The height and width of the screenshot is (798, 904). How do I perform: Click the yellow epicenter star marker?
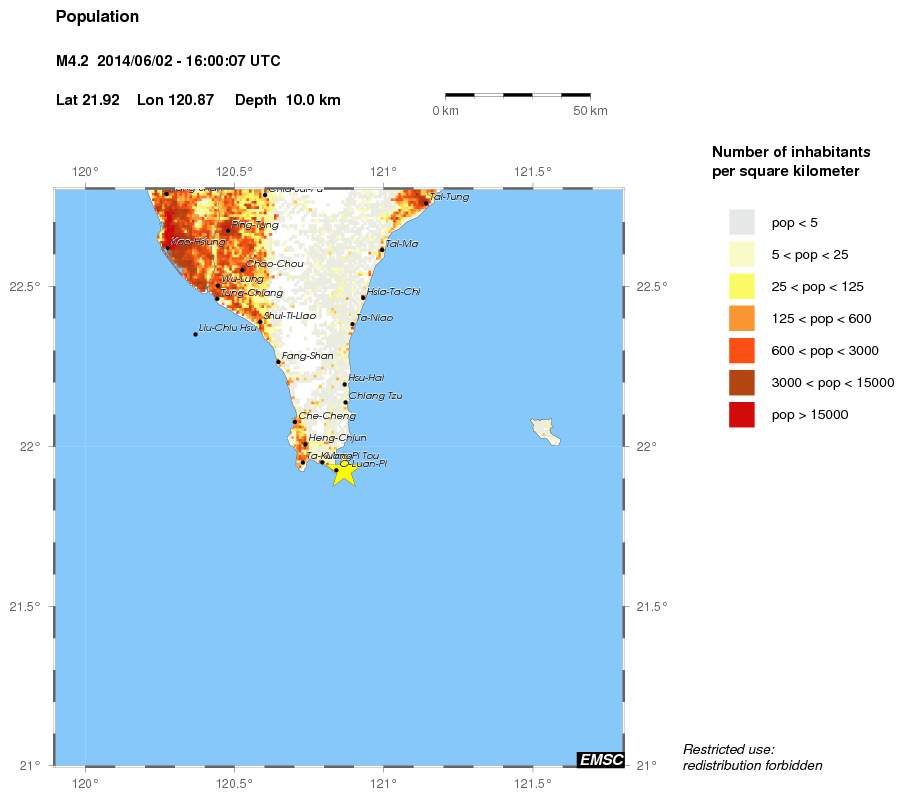tap(343, 471)
